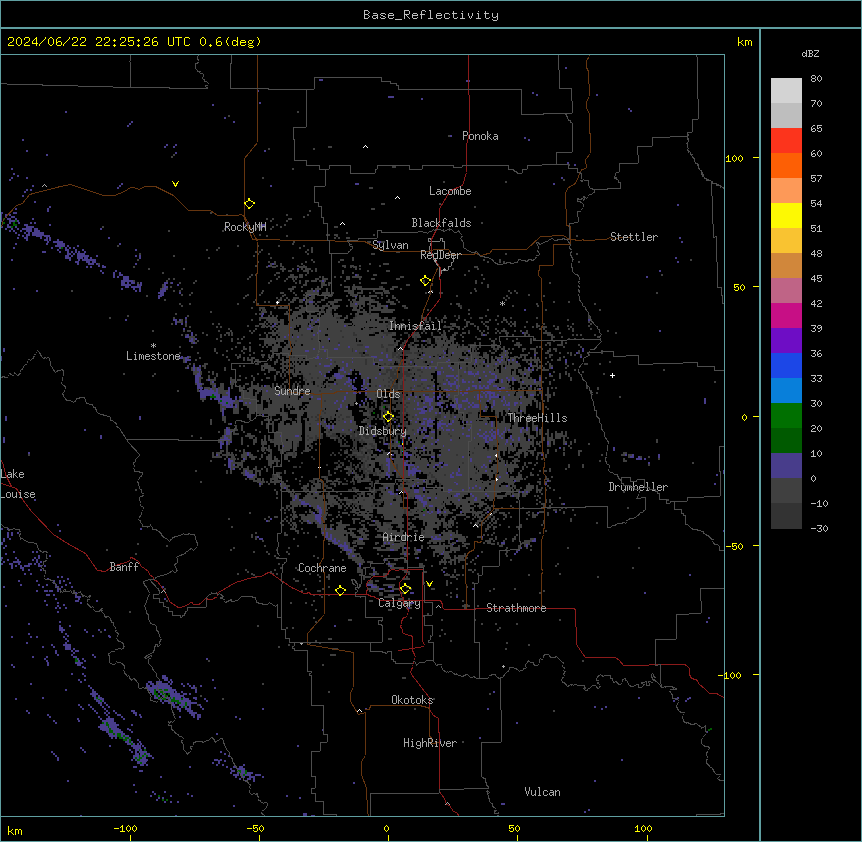Click the blue 36 dBZ legend swatch
The width and height of the screenshot is (862, 842).
click(x=786, y=365)
